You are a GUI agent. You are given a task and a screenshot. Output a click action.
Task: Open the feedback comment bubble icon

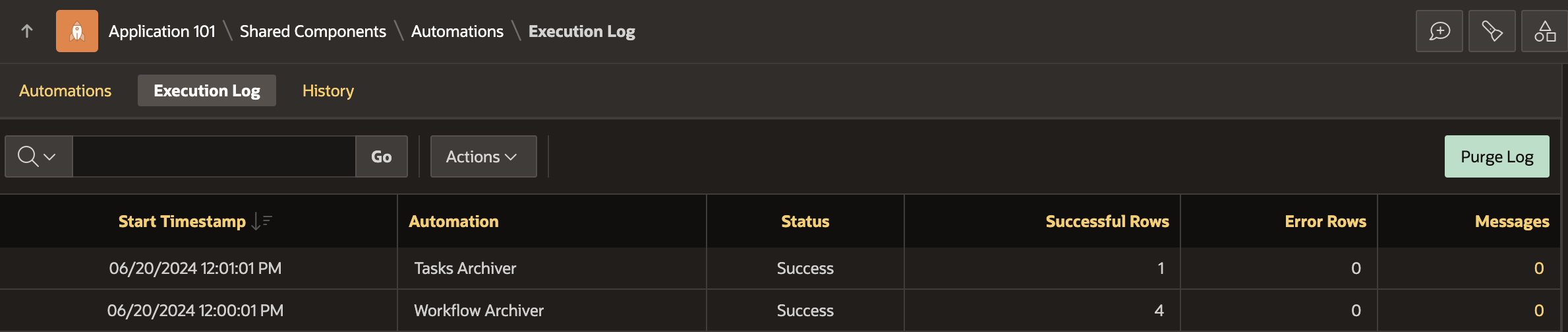(x=1439, y=31)
